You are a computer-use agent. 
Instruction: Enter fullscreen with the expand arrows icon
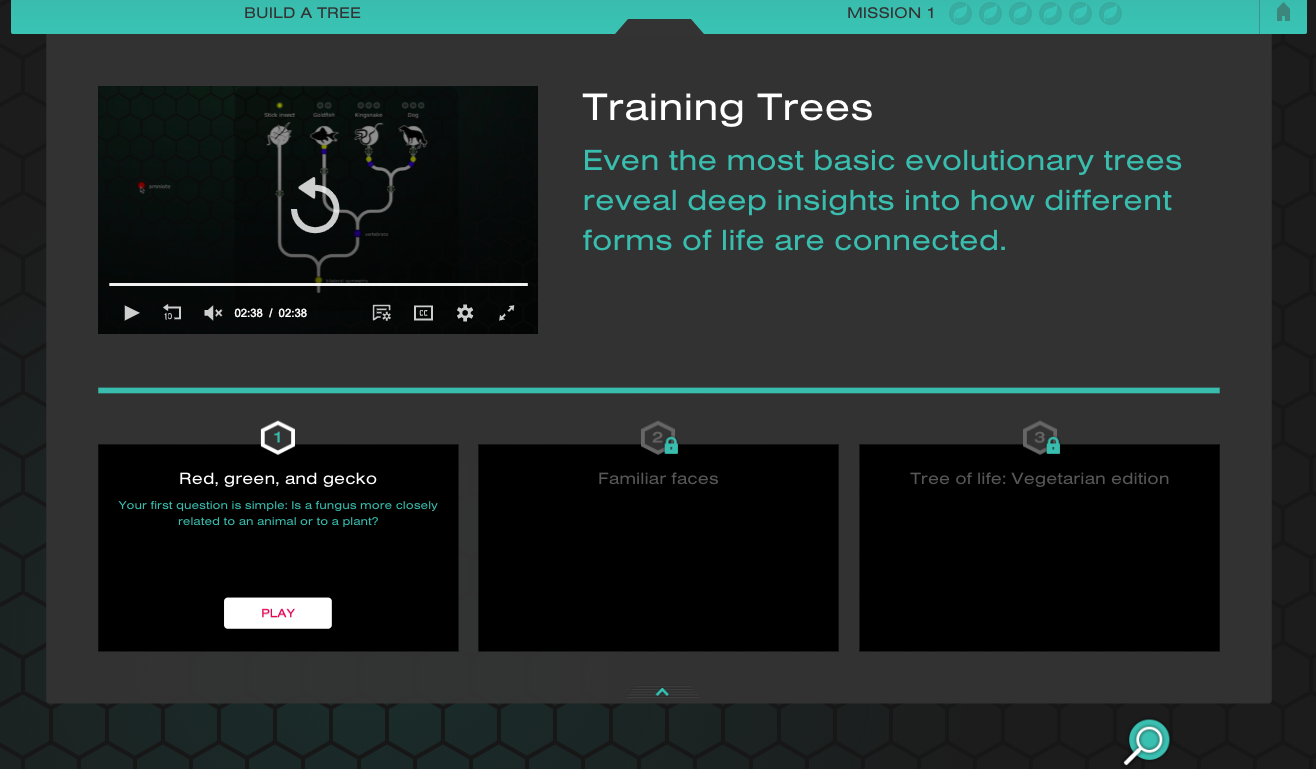(x=506, y=312)
